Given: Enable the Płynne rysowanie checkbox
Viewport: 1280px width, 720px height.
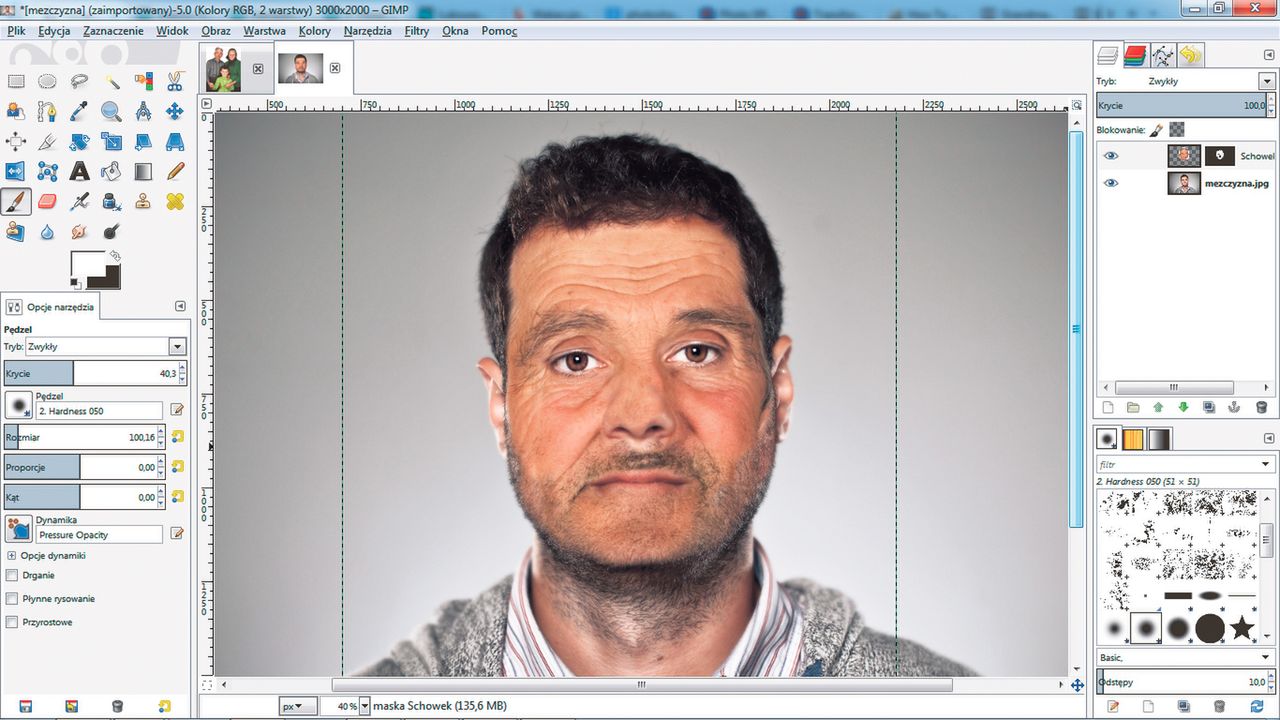Looking at the screenshot, I should [12, 599].
